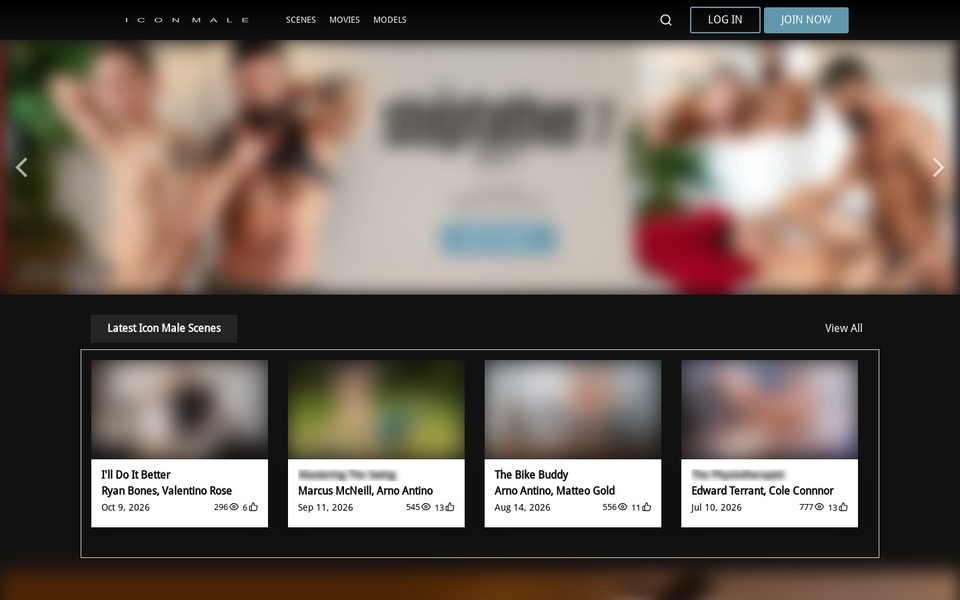Like the I'll Do It Better scene

253,507
